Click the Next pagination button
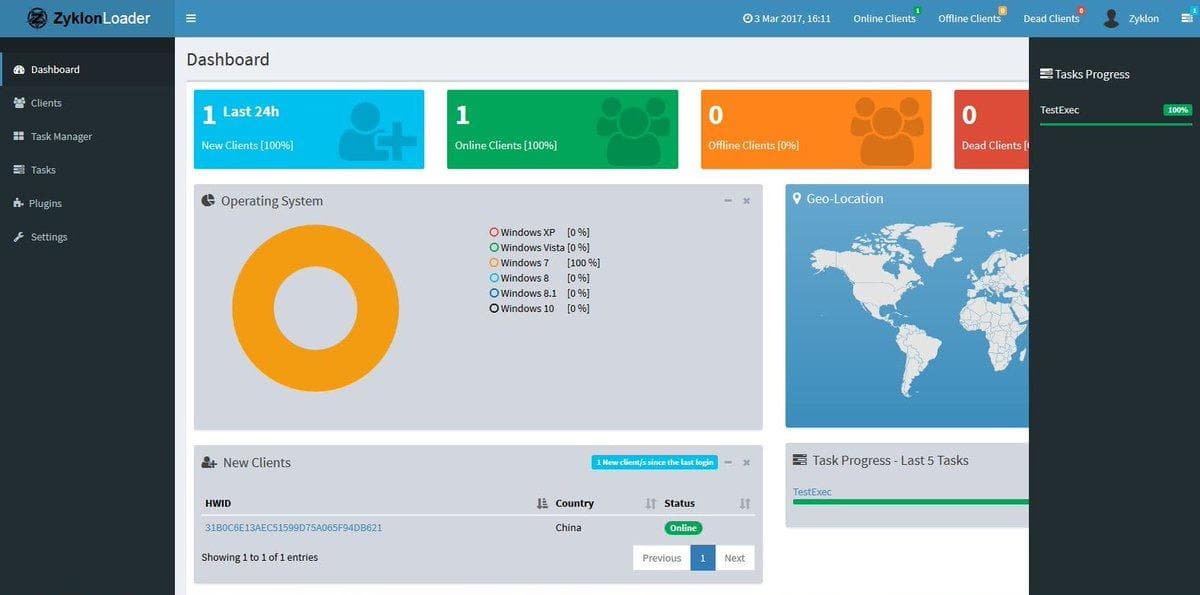1200x595 pixels. coord(734,557)
